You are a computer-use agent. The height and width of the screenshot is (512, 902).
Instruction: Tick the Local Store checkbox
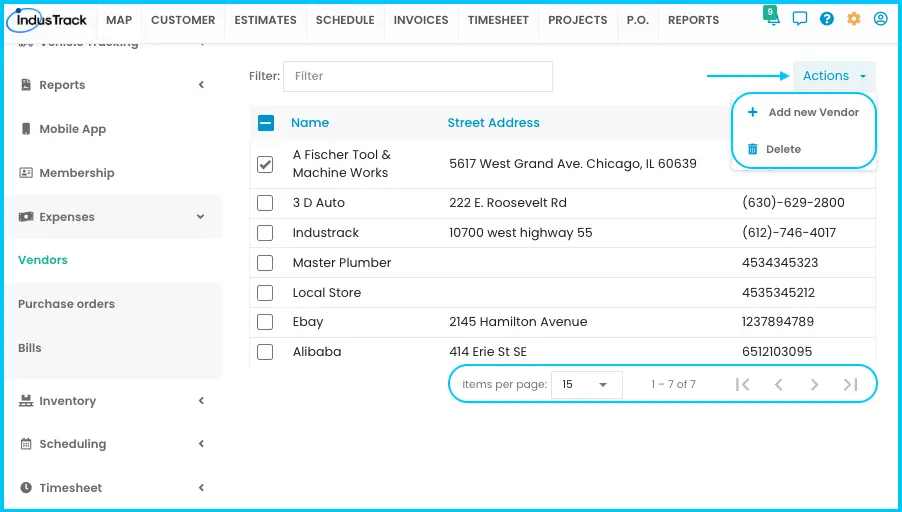265,292
